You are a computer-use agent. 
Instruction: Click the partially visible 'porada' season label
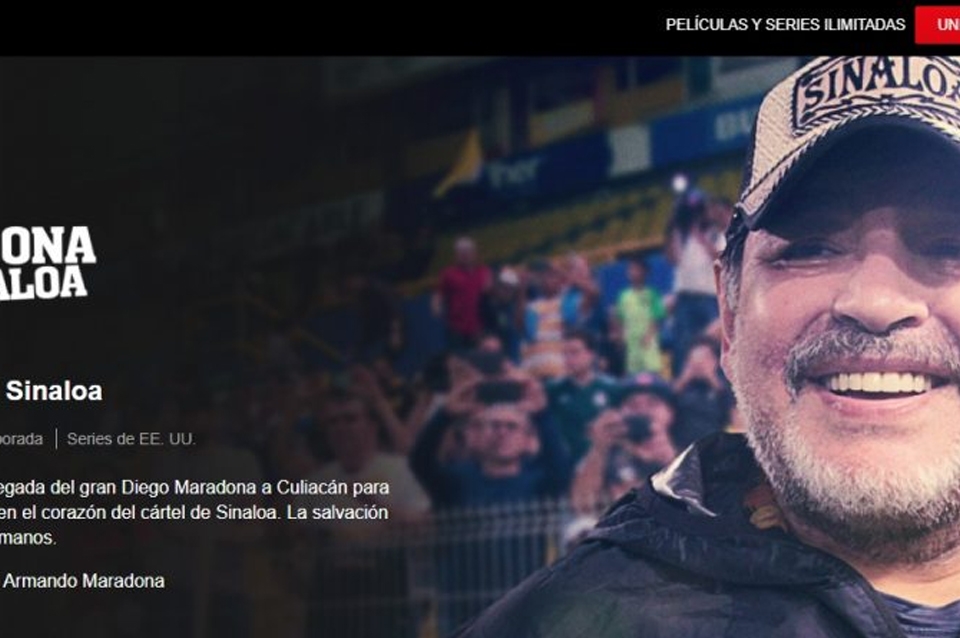click(x=21, y=439)
